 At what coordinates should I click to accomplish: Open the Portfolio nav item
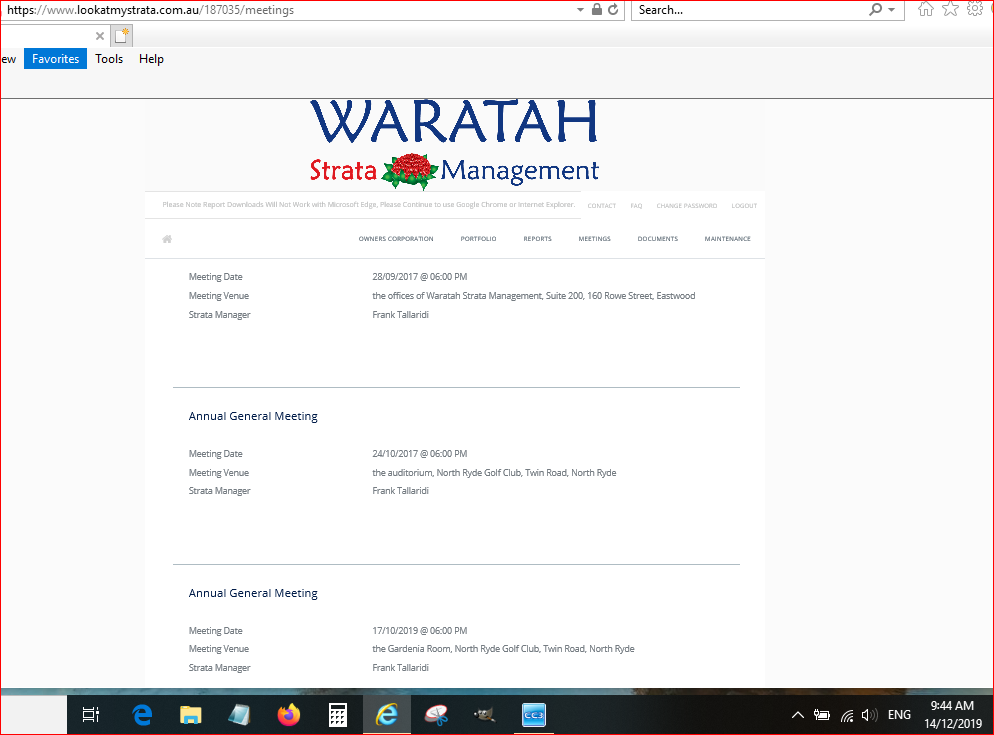[479, 239]
